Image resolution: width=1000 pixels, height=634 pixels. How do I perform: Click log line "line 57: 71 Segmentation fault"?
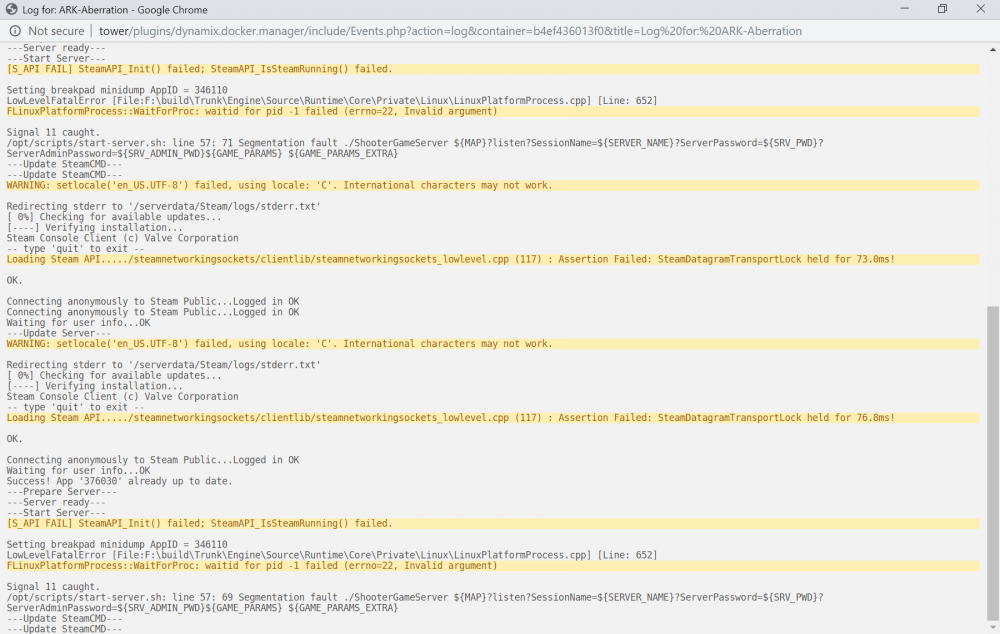click(x=415, y=148)
